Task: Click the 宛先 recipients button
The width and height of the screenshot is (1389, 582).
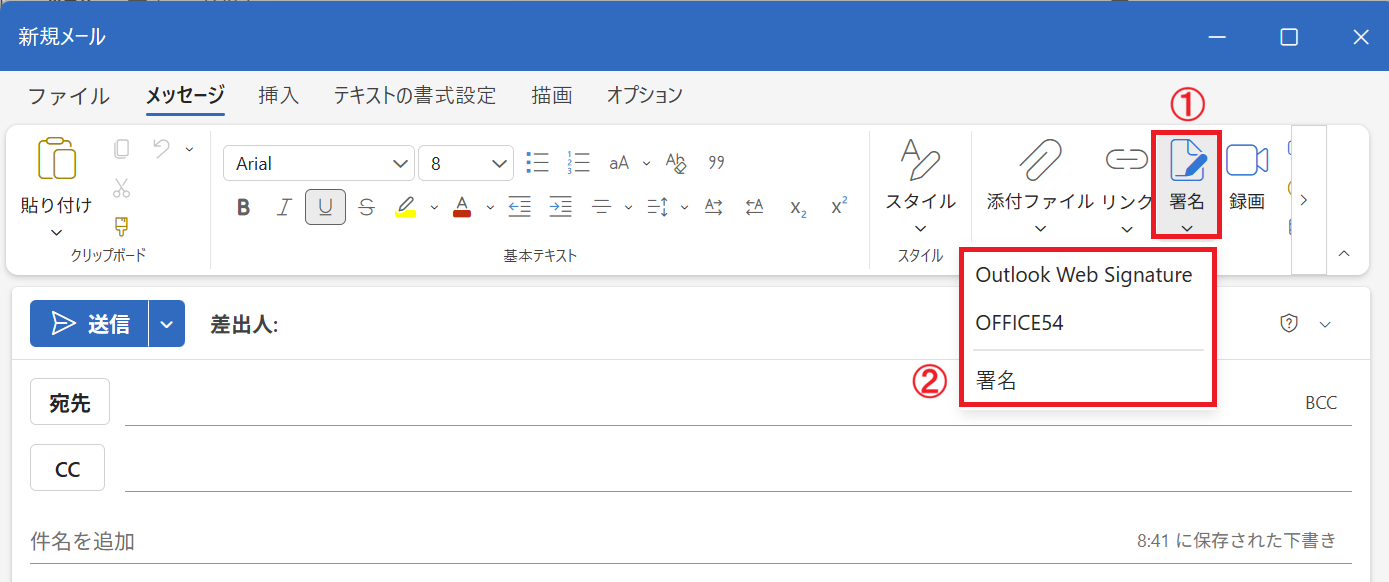Action: [69, 401]
